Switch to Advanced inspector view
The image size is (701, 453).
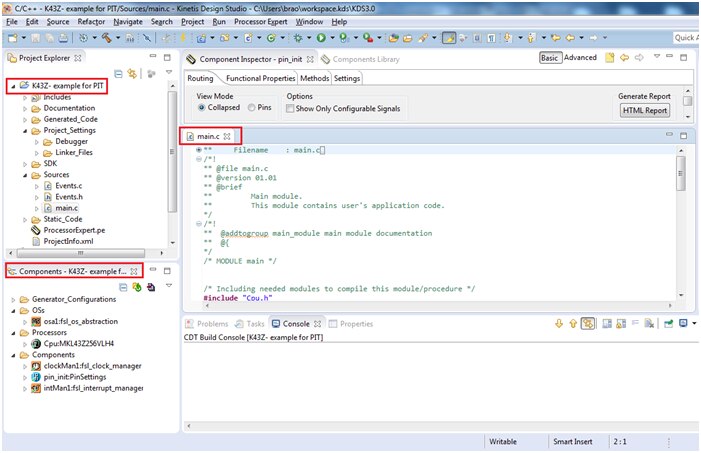[580, 58]
